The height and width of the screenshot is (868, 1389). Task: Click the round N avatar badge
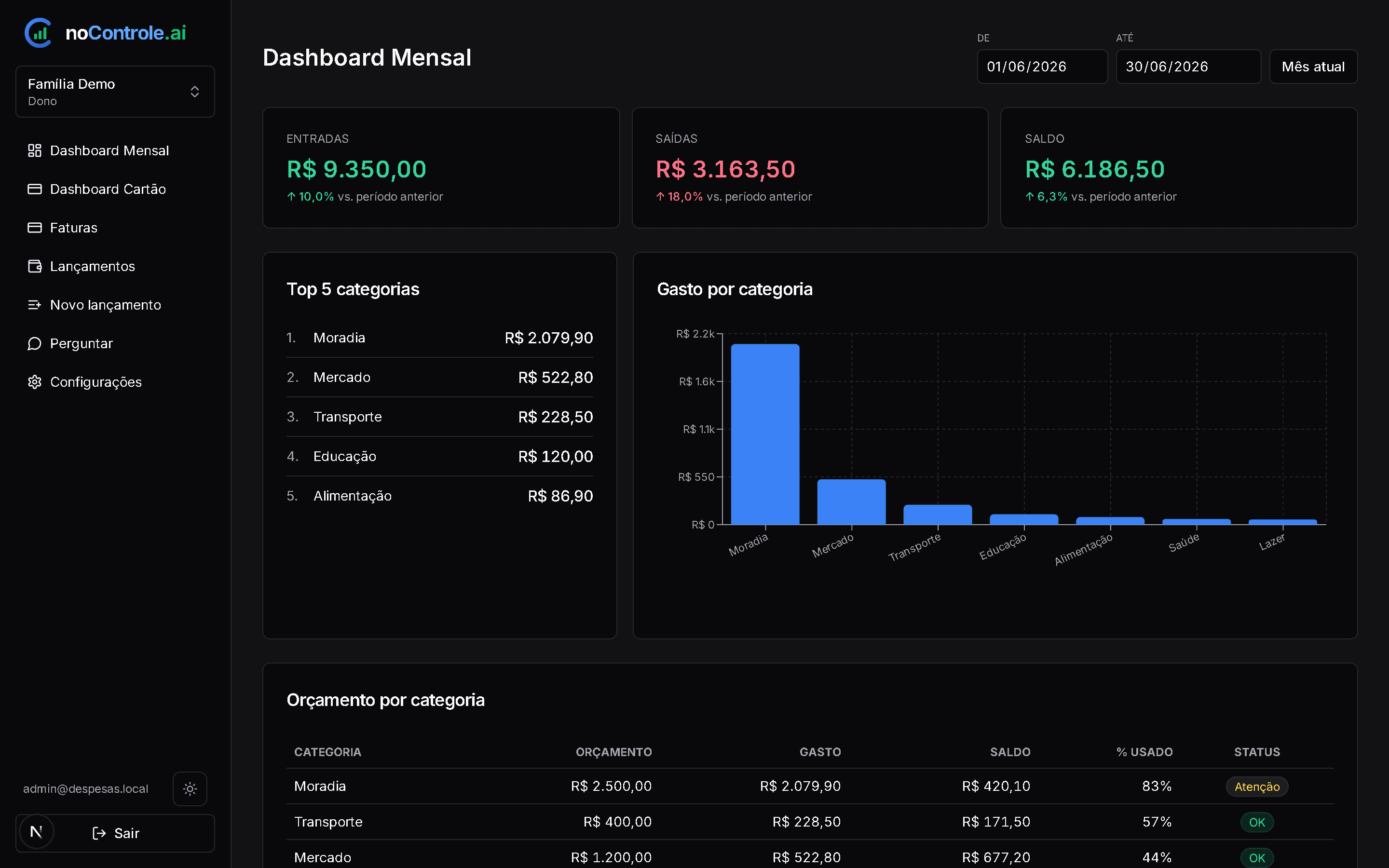coord(36,831)
